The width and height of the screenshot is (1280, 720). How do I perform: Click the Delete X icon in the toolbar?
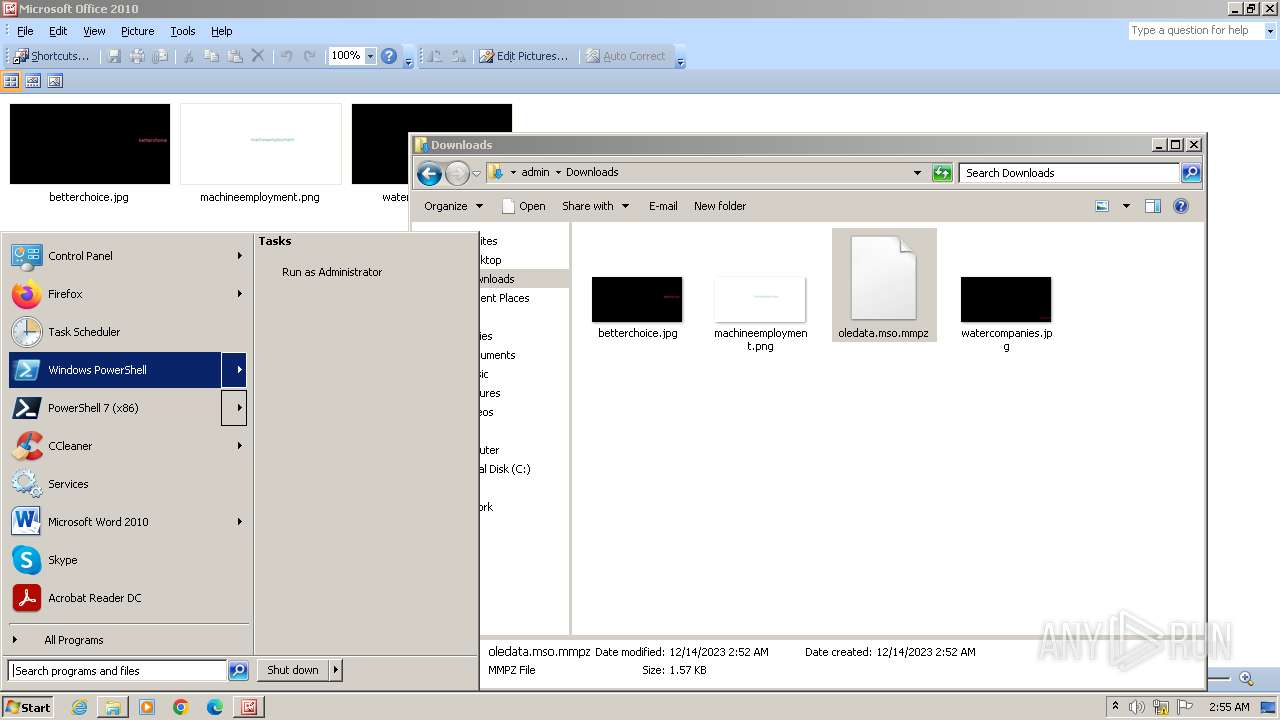(258, 56)
